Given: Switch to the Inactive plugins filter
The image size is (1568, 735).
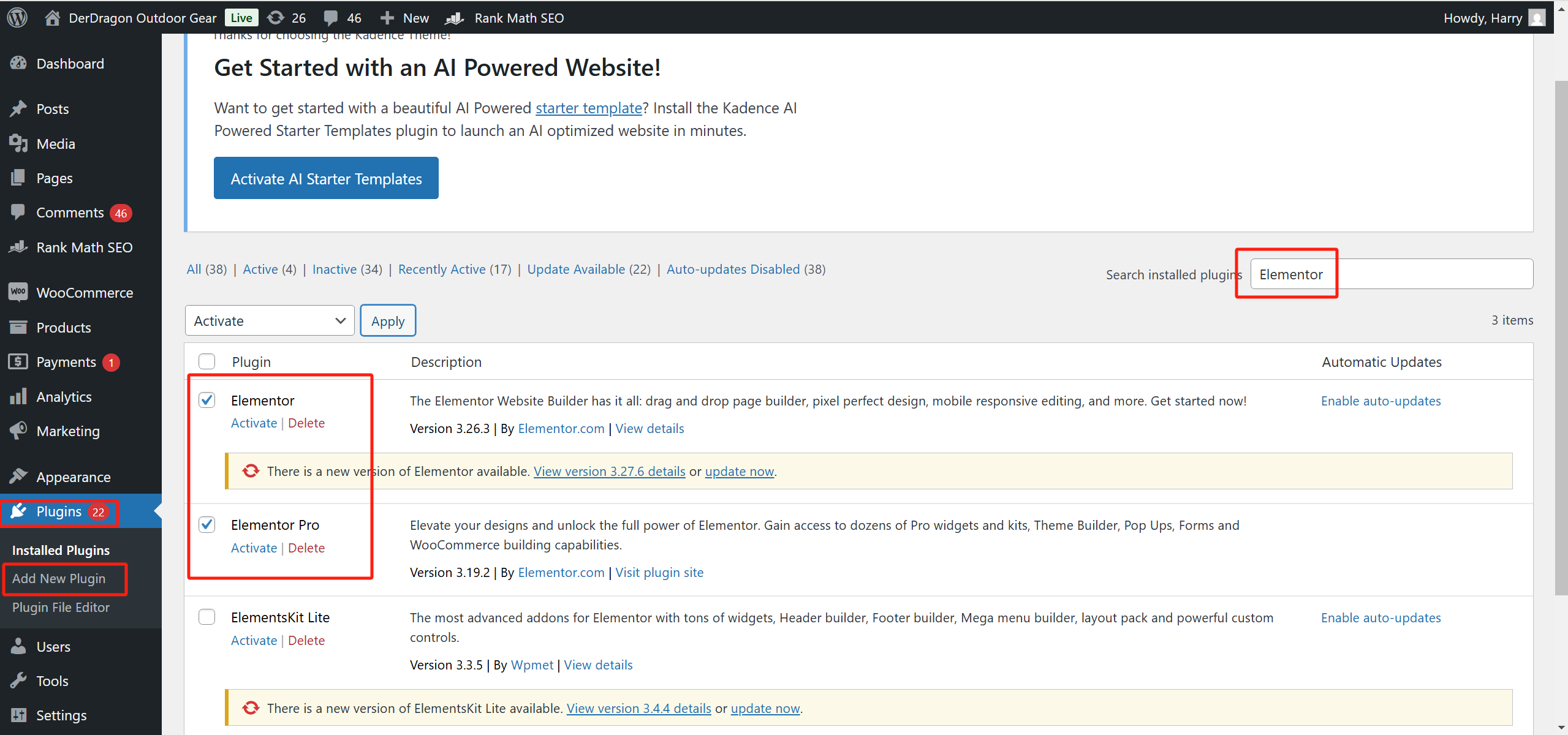Looking at the screenshot, I should [334, 269].
